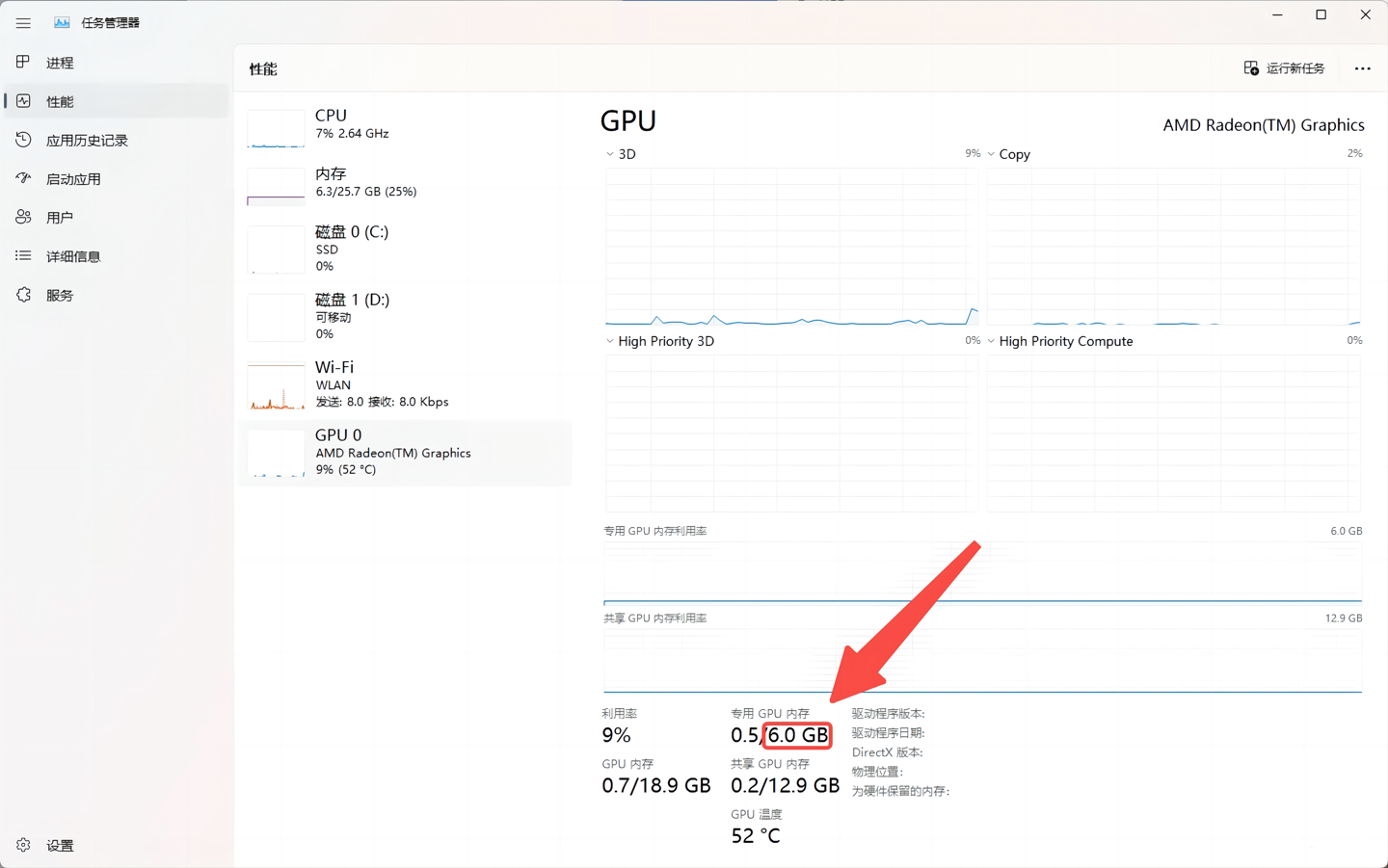
Task: Minimize the Task Manager window
Action: coord(1277,14)
